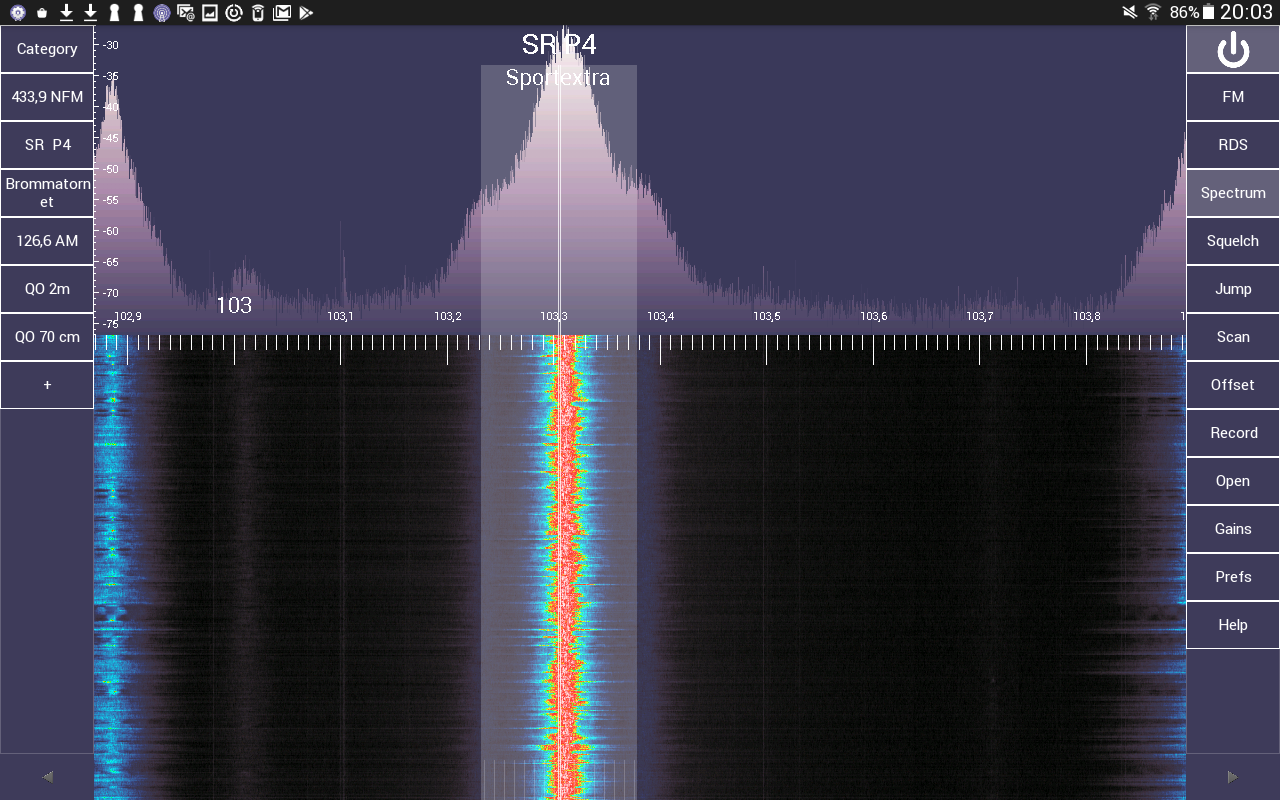Tap the power on/off icon
This screenshot has width=1280, height=800.
pos(1233,49)
